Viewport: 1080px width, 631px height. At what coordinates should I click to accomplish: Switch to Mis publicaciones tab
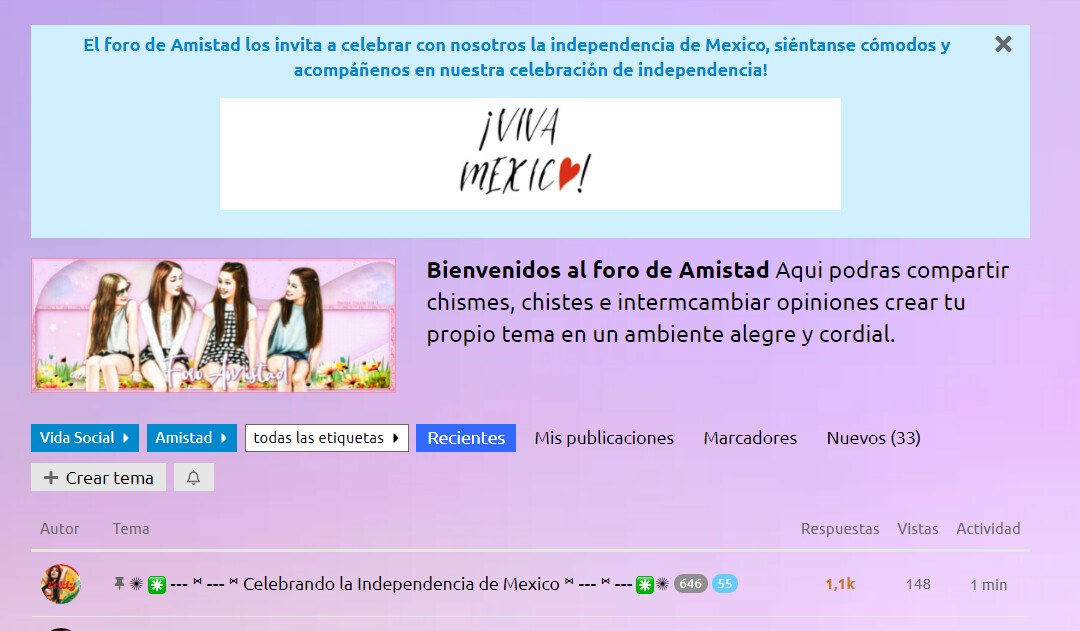pos(604,438)
